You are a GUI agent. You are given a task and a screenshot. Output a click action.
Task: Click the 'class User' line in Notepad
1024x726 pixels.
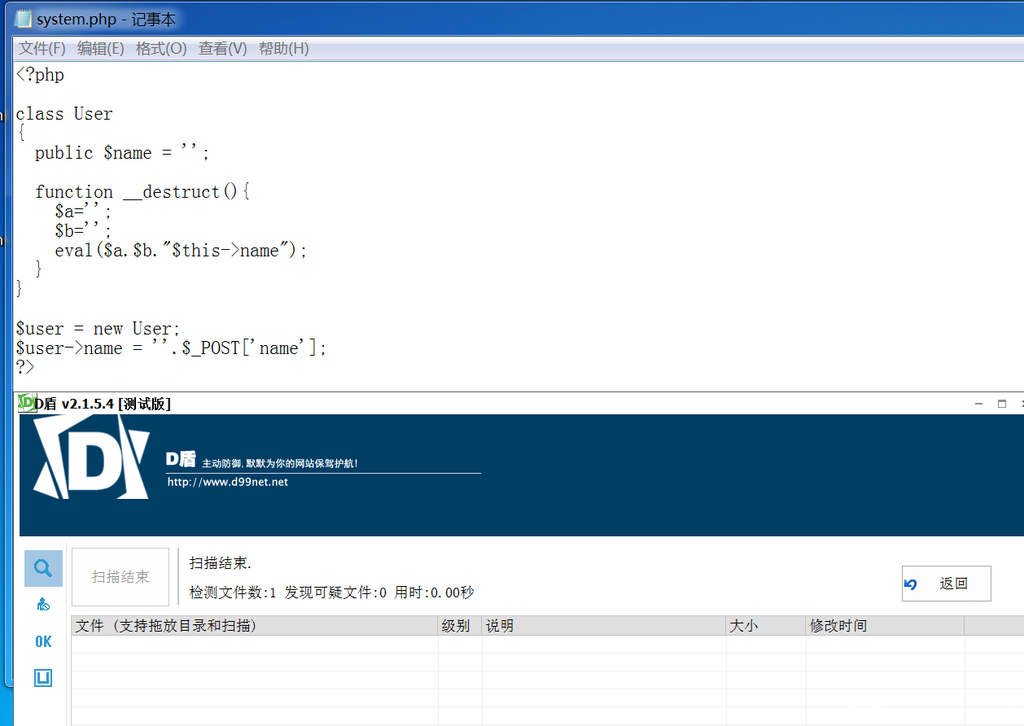64,114
